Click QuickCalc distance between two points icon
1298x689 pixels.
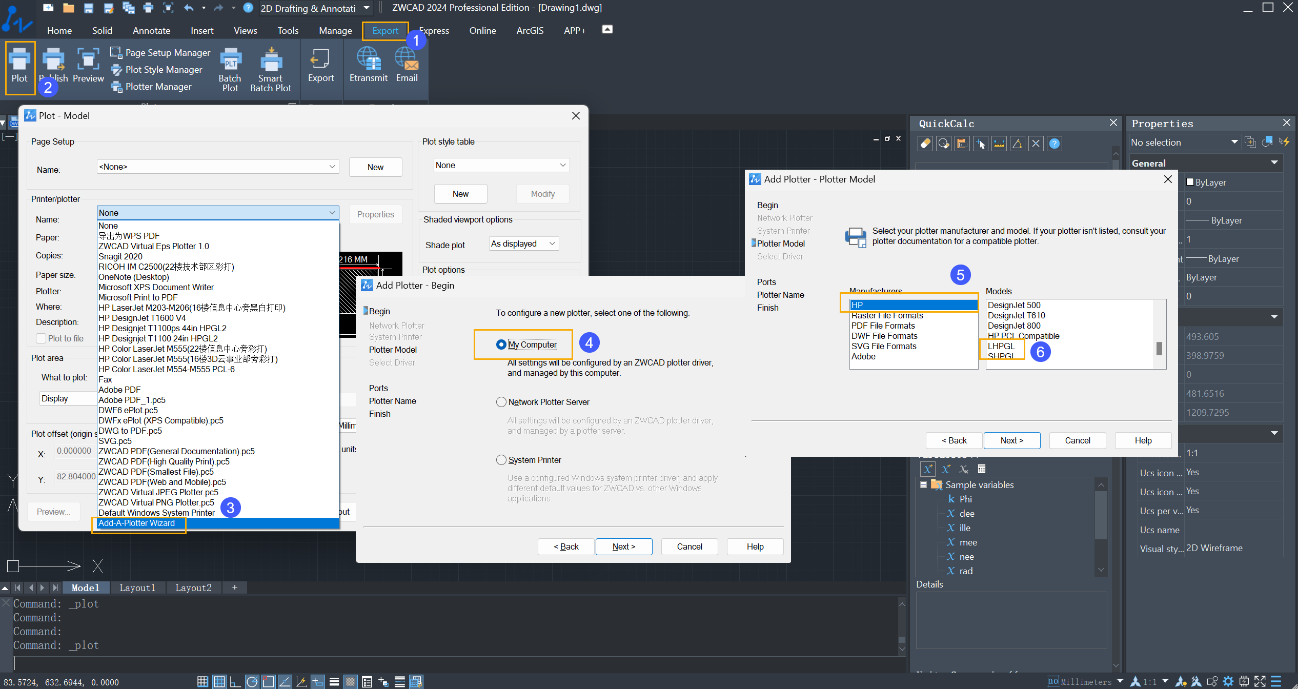999,143
